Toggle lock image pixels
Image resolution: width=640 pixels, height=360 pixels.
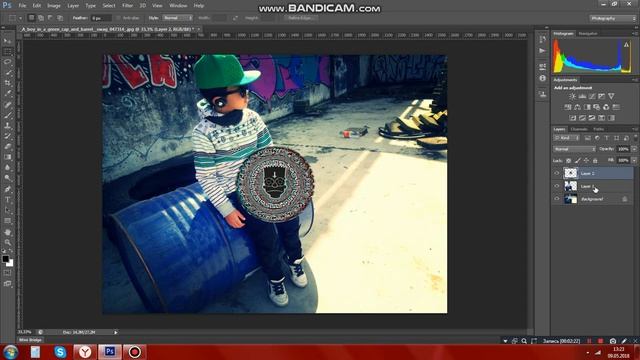[x=577, y=161]
